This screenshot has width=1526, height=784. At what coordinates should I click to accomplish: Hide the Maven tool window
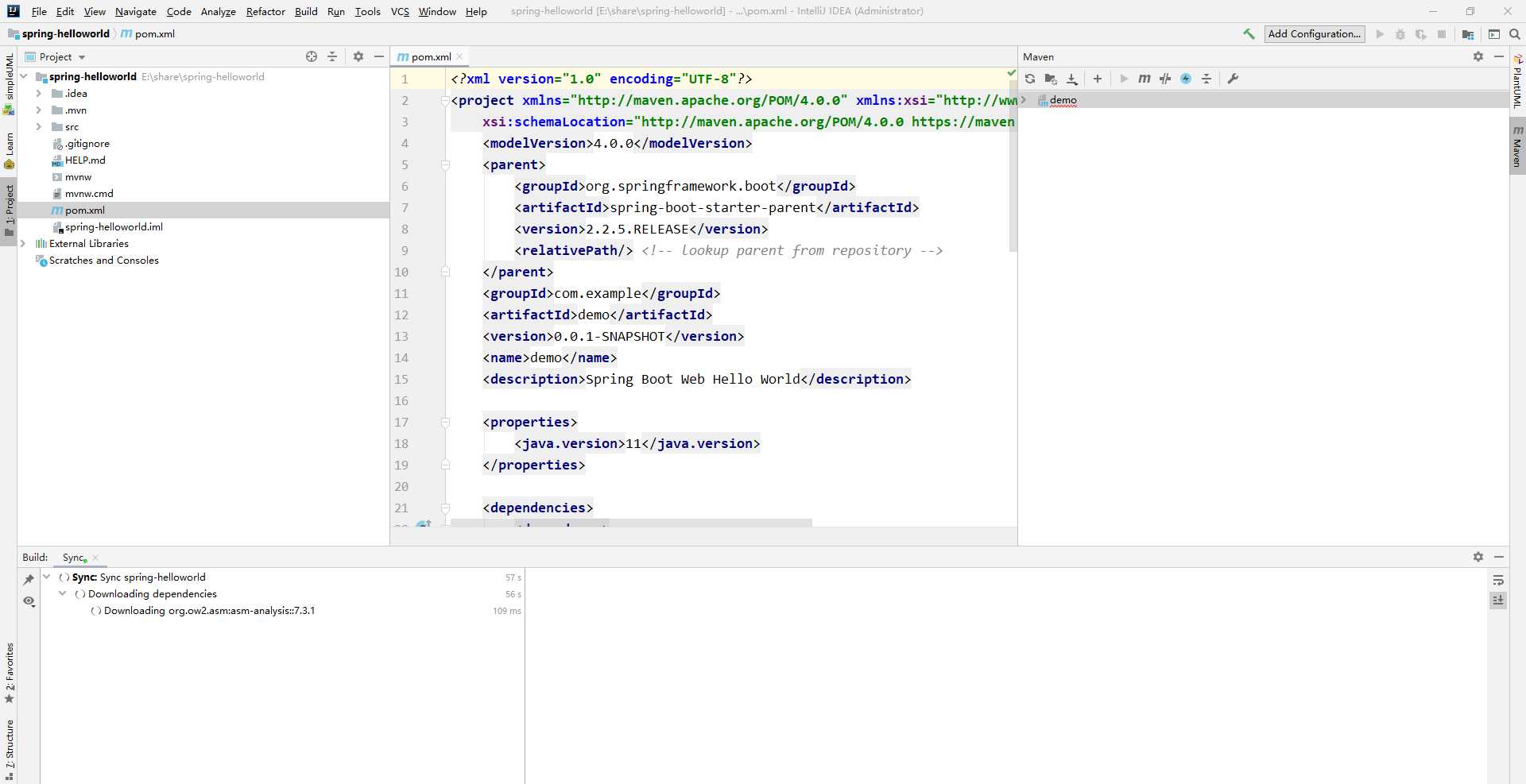[1499, 56]
